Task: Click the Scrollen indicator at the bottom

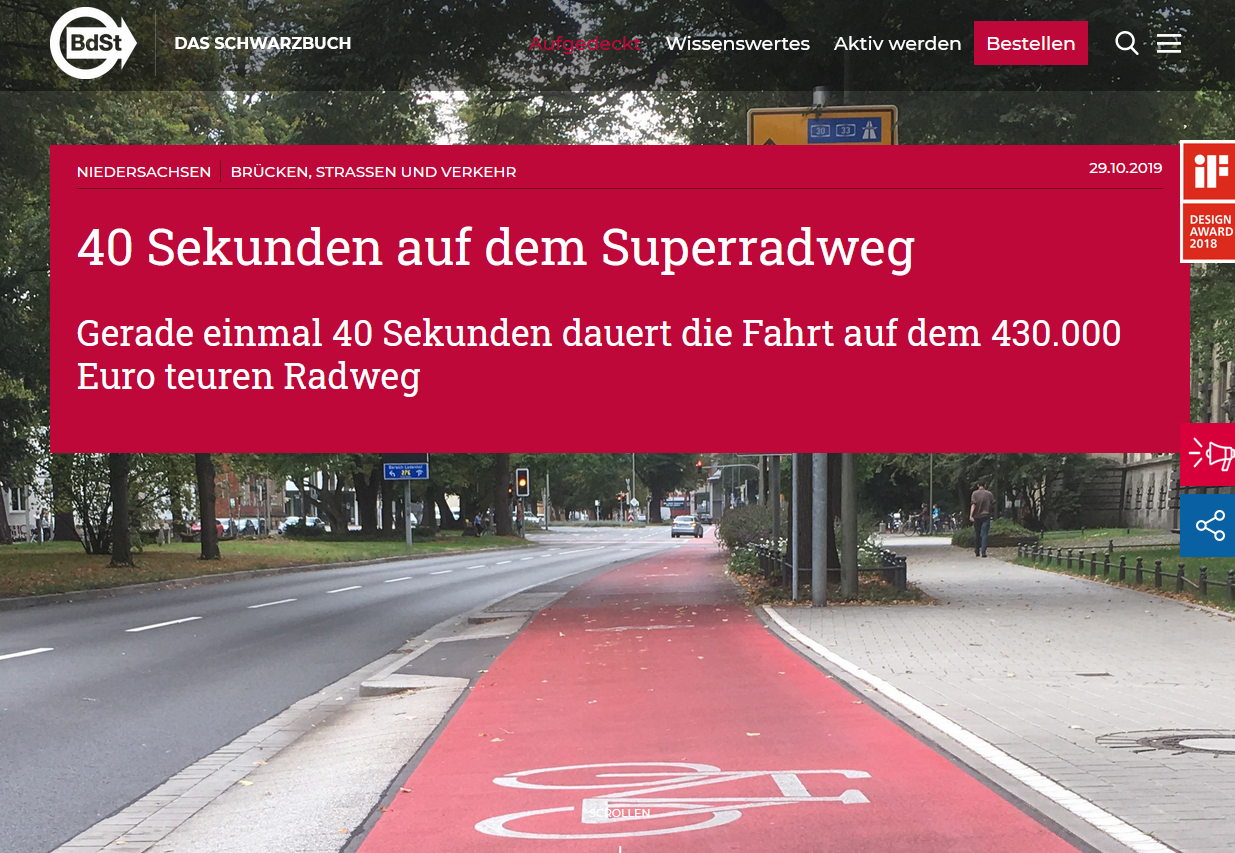Action: pyautogui.click(x=618, y=813)
